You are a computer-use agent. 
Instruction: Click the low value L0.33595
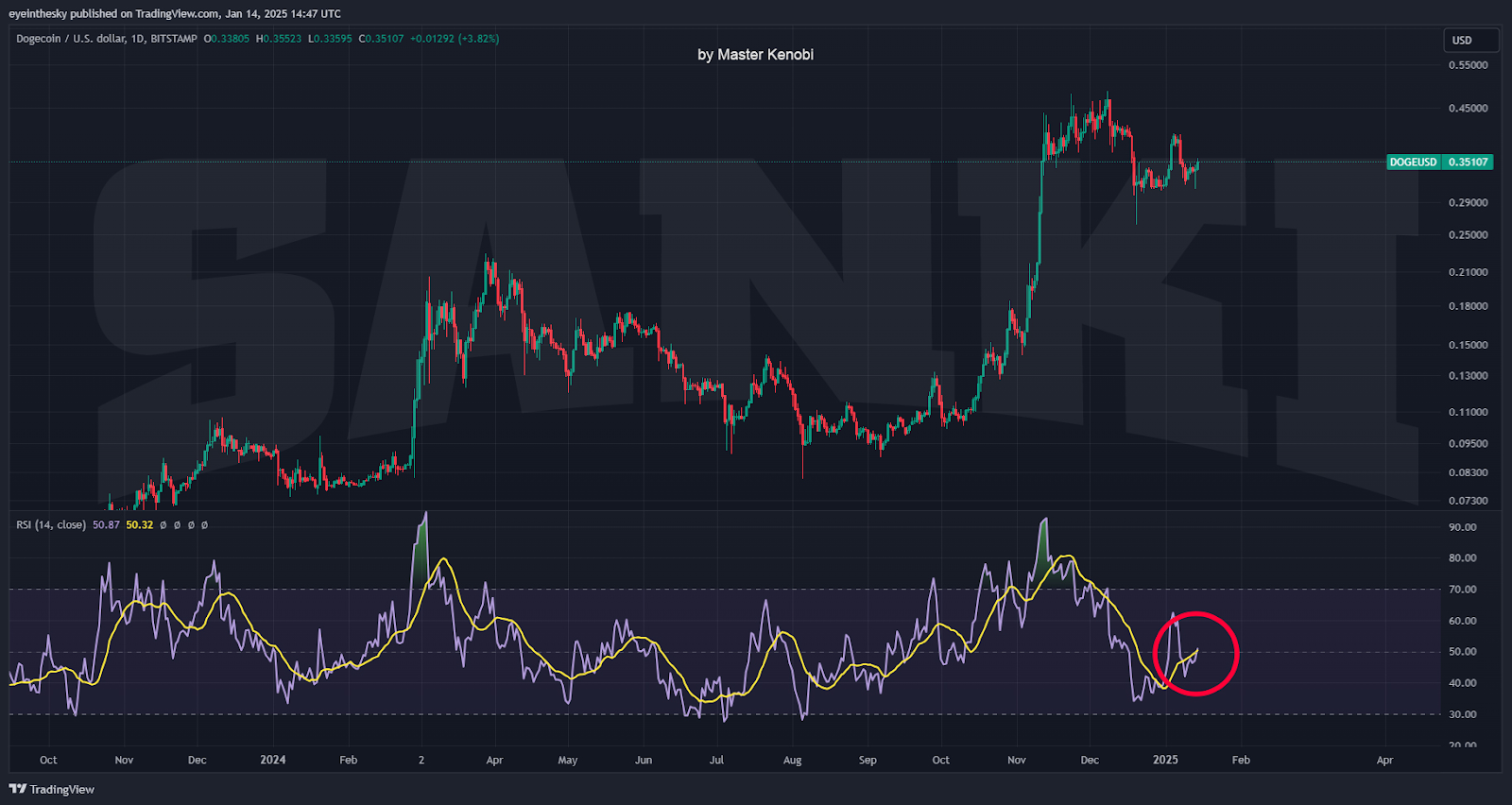coord(330,39)
